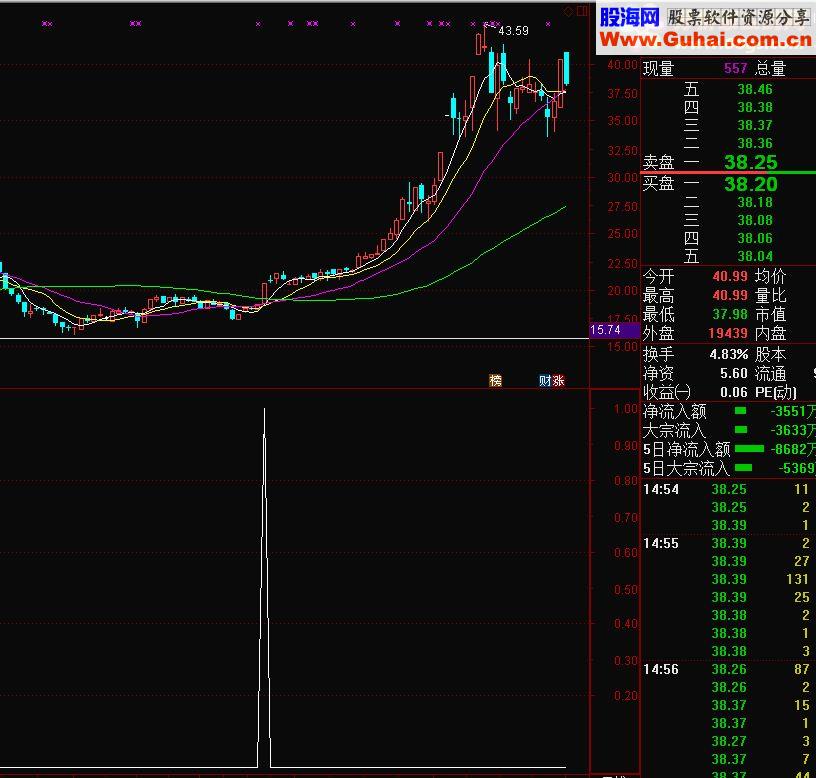Click the tick row with volume 87
This screenshot has height=778, width=816.
coord(729,669)
